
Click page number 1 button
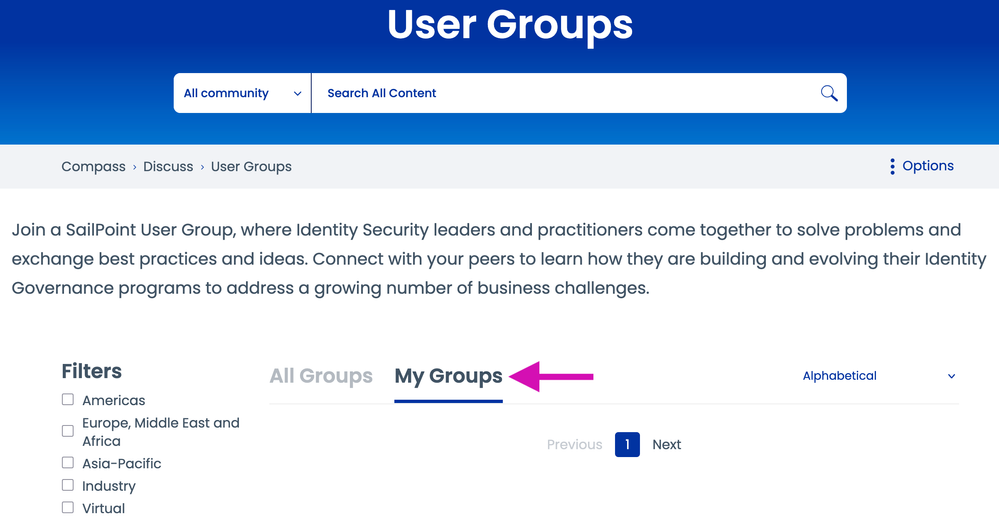tap(627, 445)
